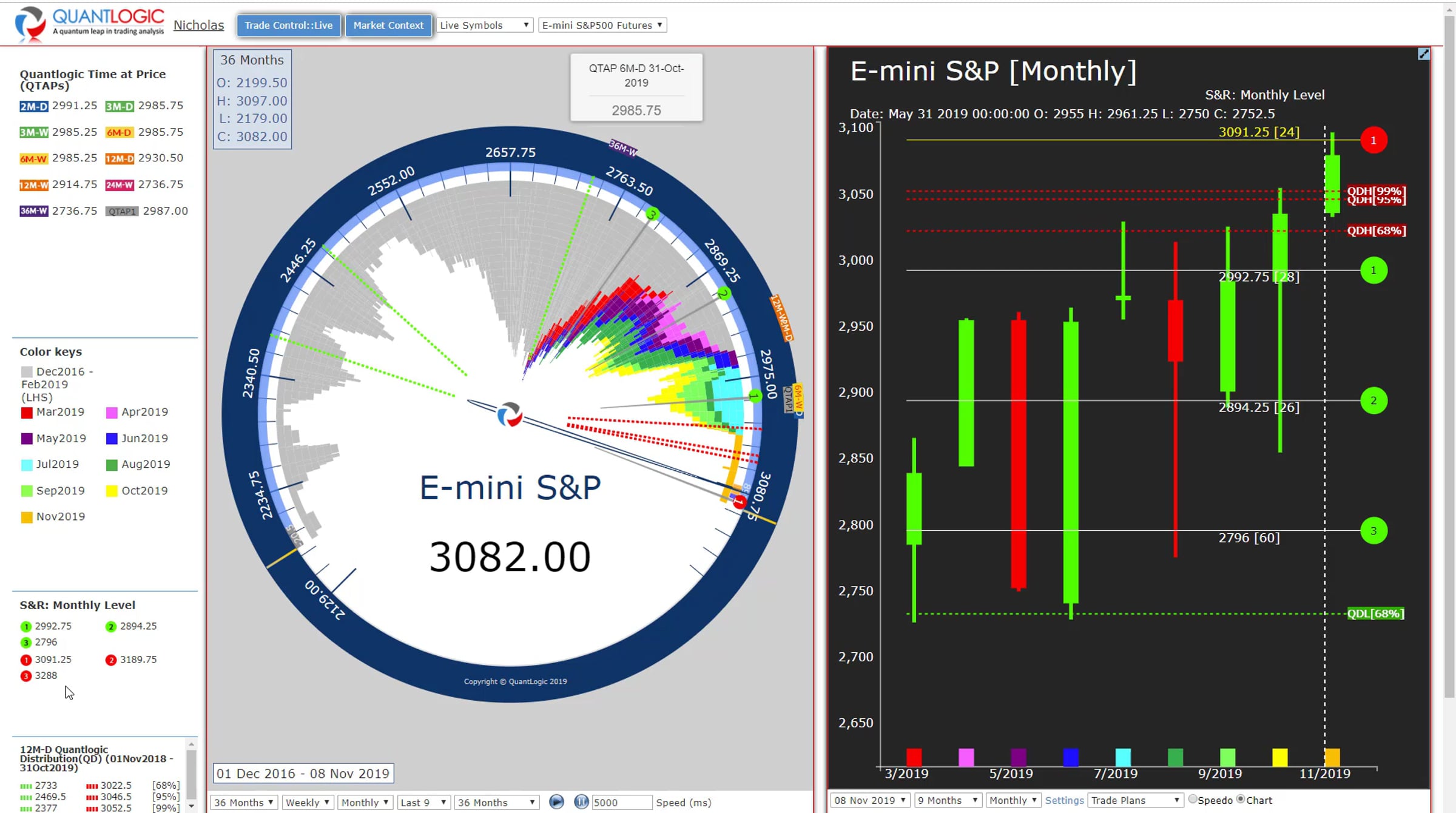Expand the chart with corner icon

(1423, 55)
